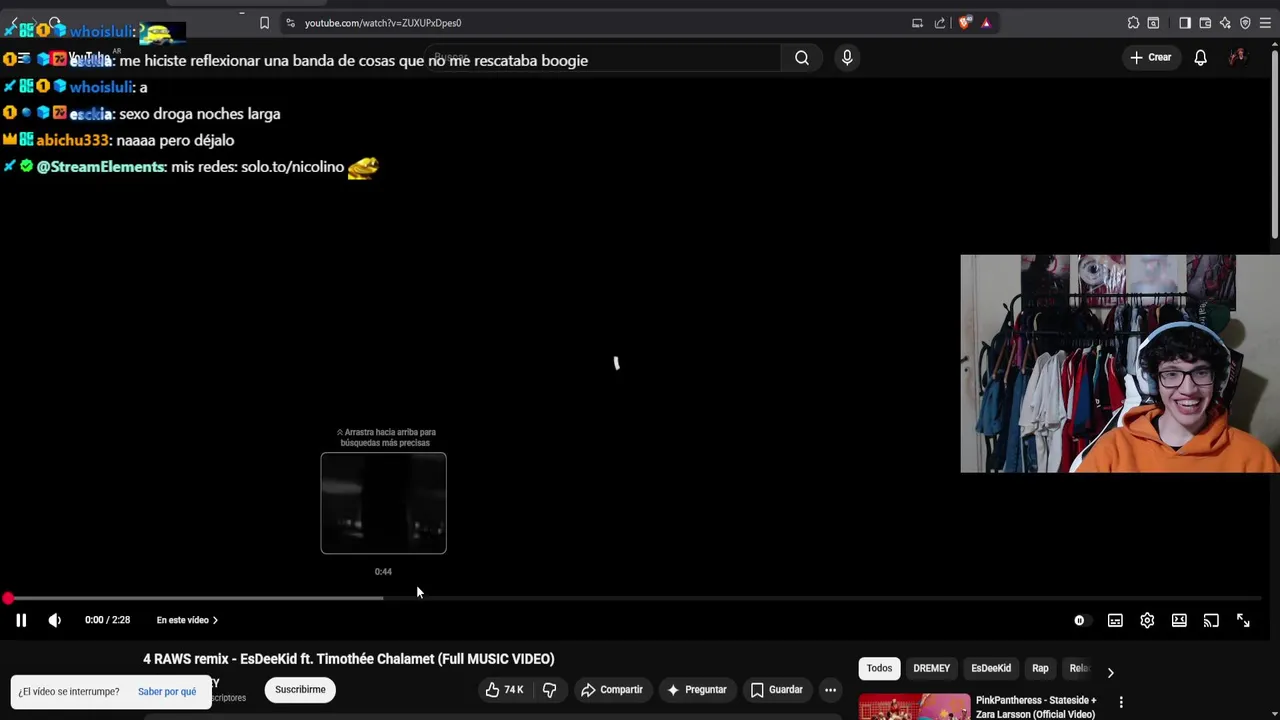Open the Crear create menu
Viewport: 1280px width, 720px height.
[x=1151, y=58]
